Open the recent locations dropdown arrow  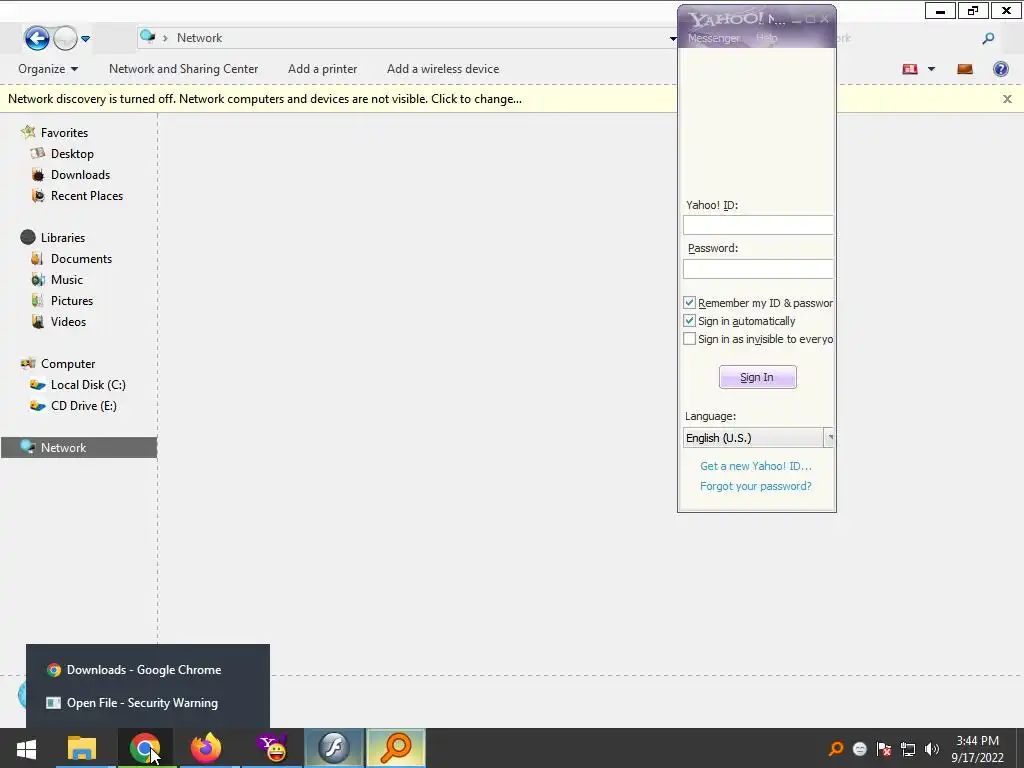(86, 39)
